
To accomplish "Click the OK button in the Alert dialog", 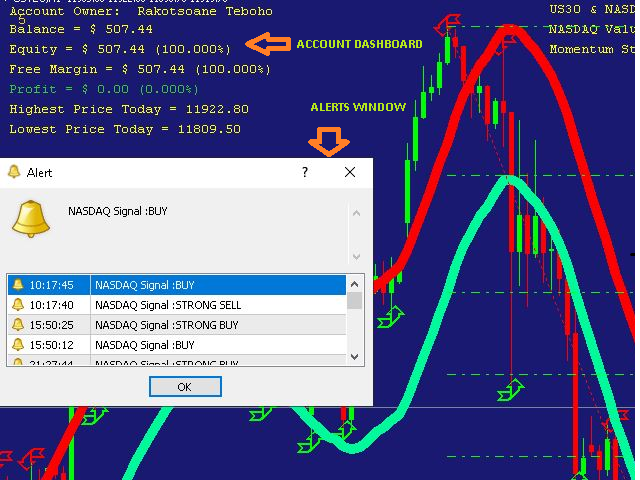I will point(185,387).
